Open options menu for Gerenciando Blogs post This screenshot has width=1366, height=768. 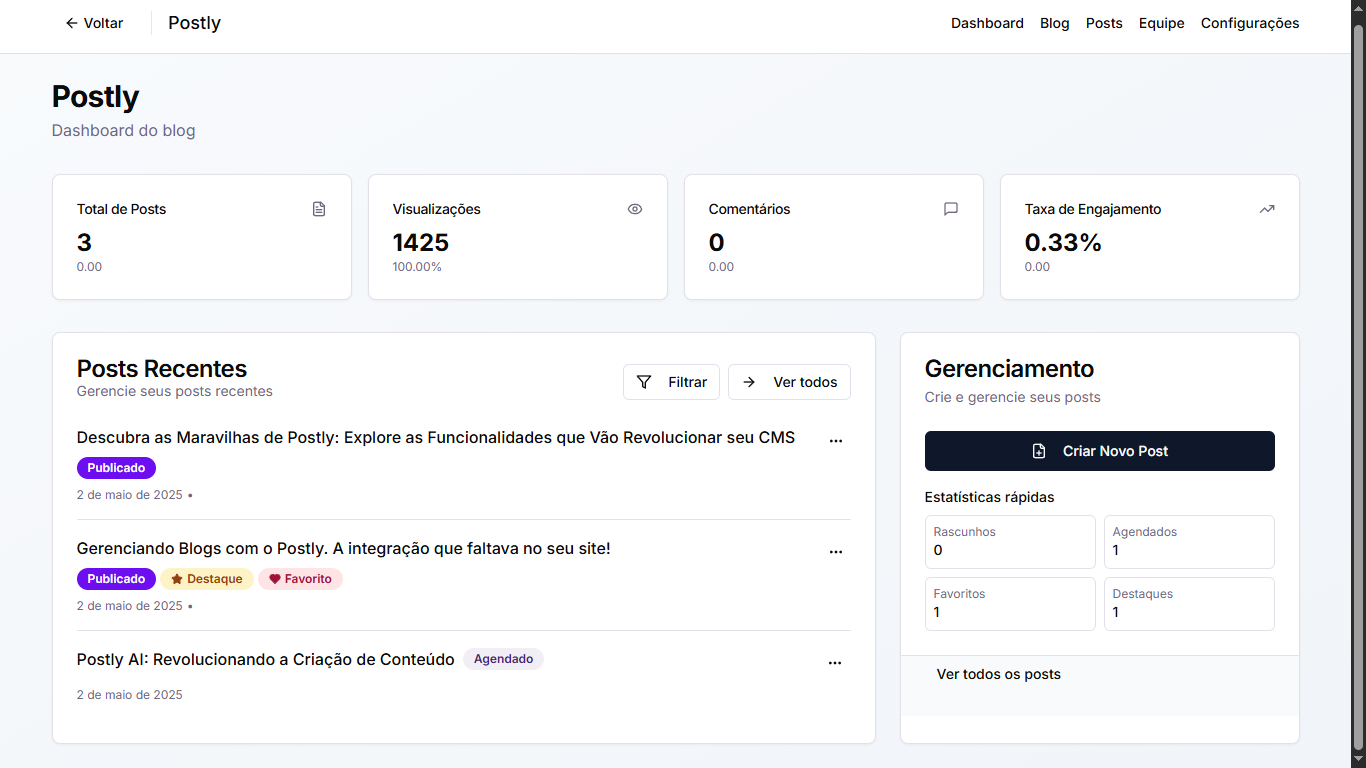tap(836, 551)
